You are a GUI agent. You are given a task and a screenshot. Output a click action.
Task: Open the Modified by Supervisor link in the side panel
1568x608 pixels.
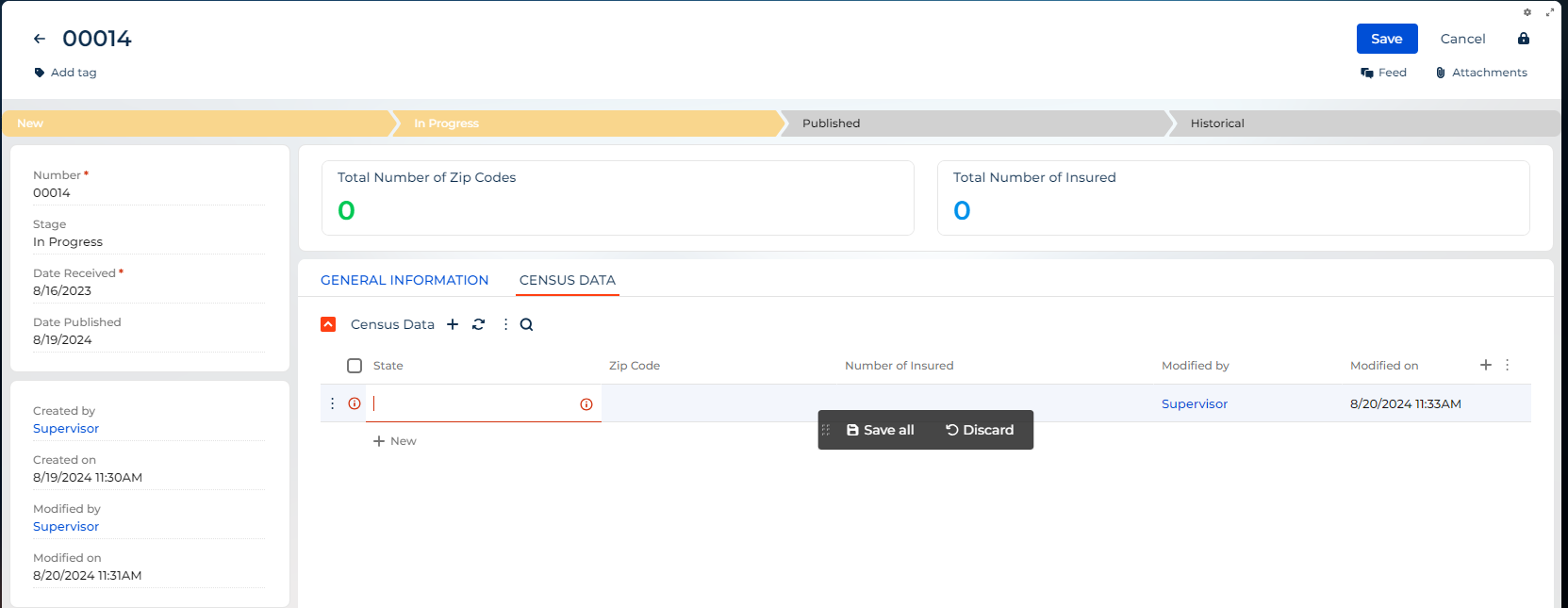(66, 527)
